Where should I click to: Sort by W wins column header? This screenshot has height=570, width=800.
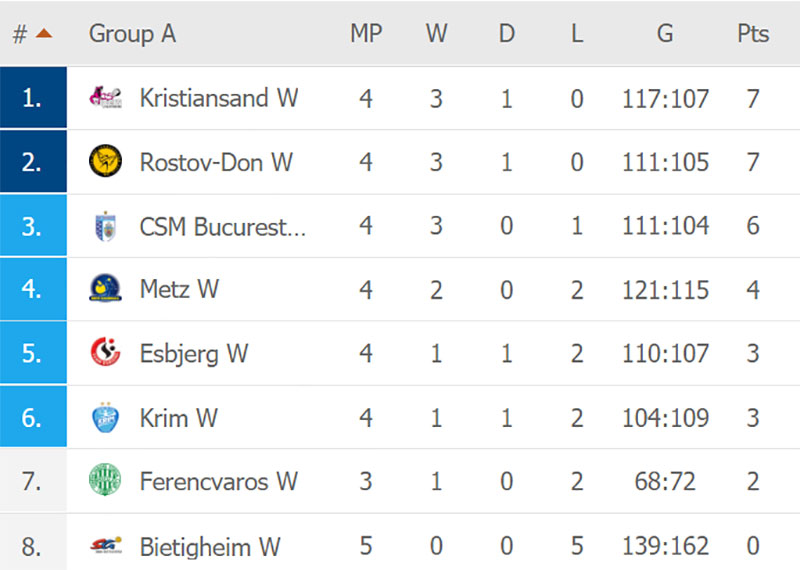coord(436,34)
